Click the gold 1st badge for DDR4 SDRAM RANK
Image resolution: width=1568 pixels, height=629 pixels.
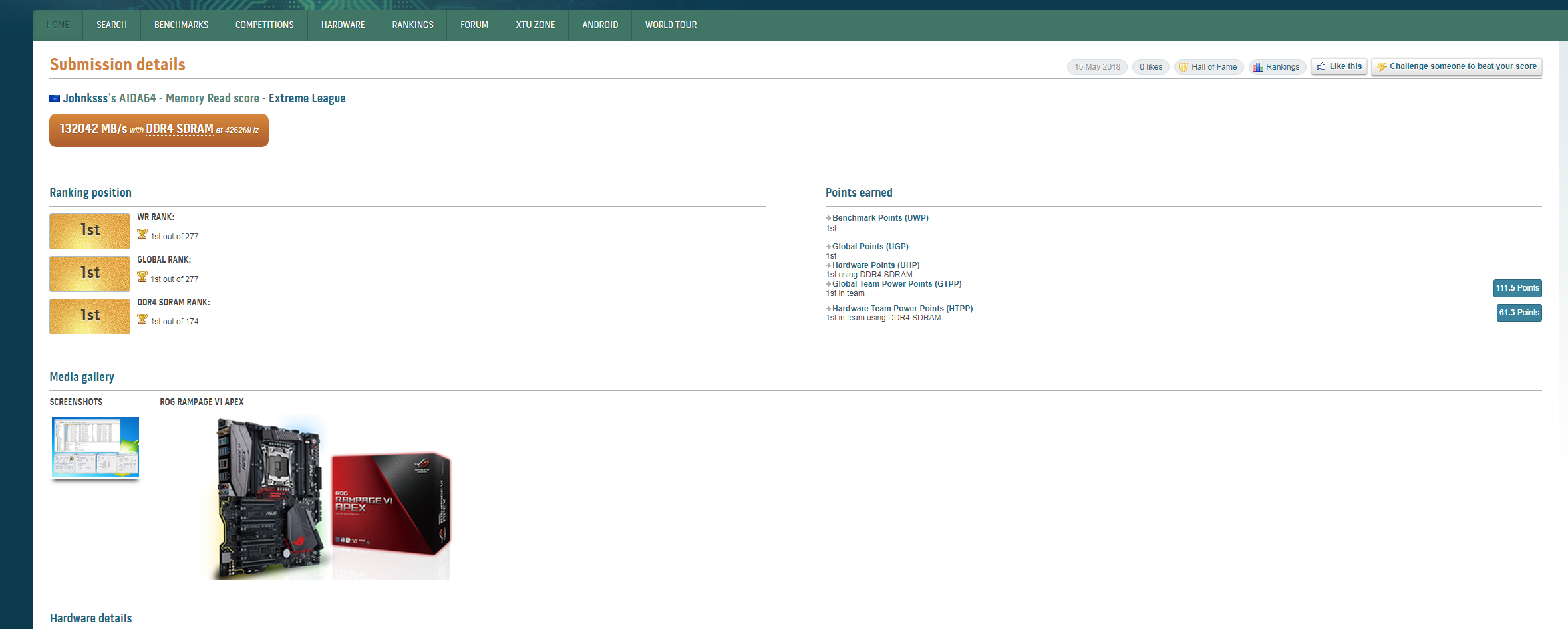tap(90, 316)
